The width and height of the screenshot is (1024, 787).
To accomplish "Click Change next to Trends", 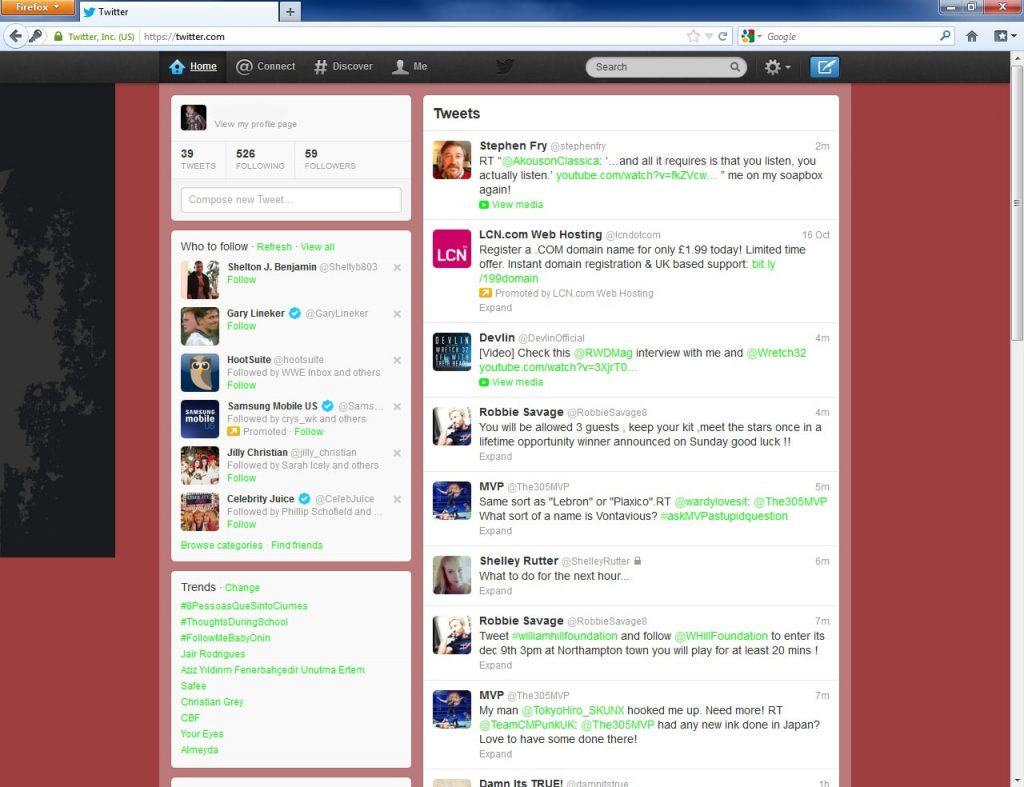I will pyautogui.click(x=242, y=588).
